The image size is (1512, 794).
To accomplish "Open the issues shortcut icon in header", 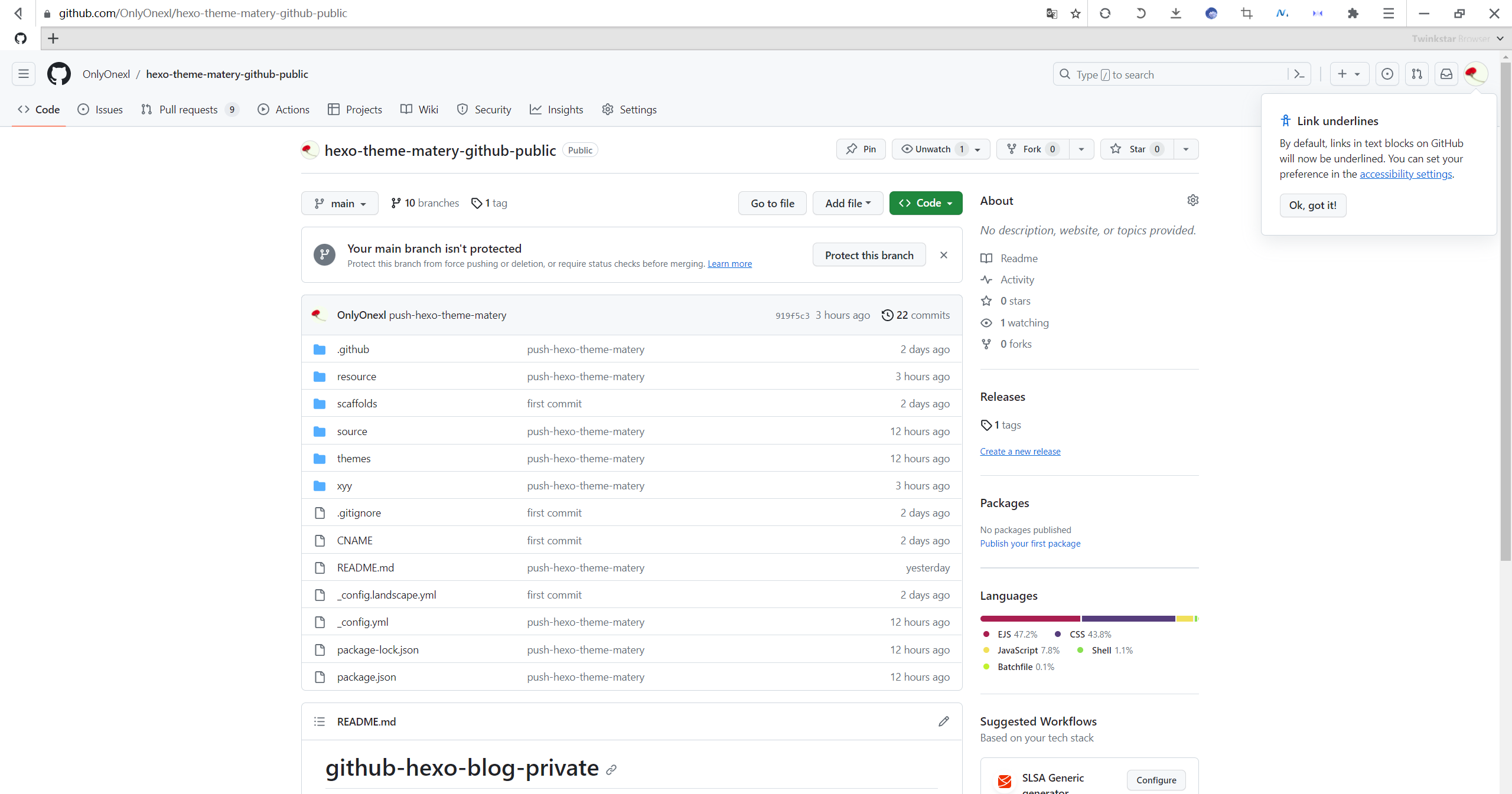I will (x=1387, y=74).
